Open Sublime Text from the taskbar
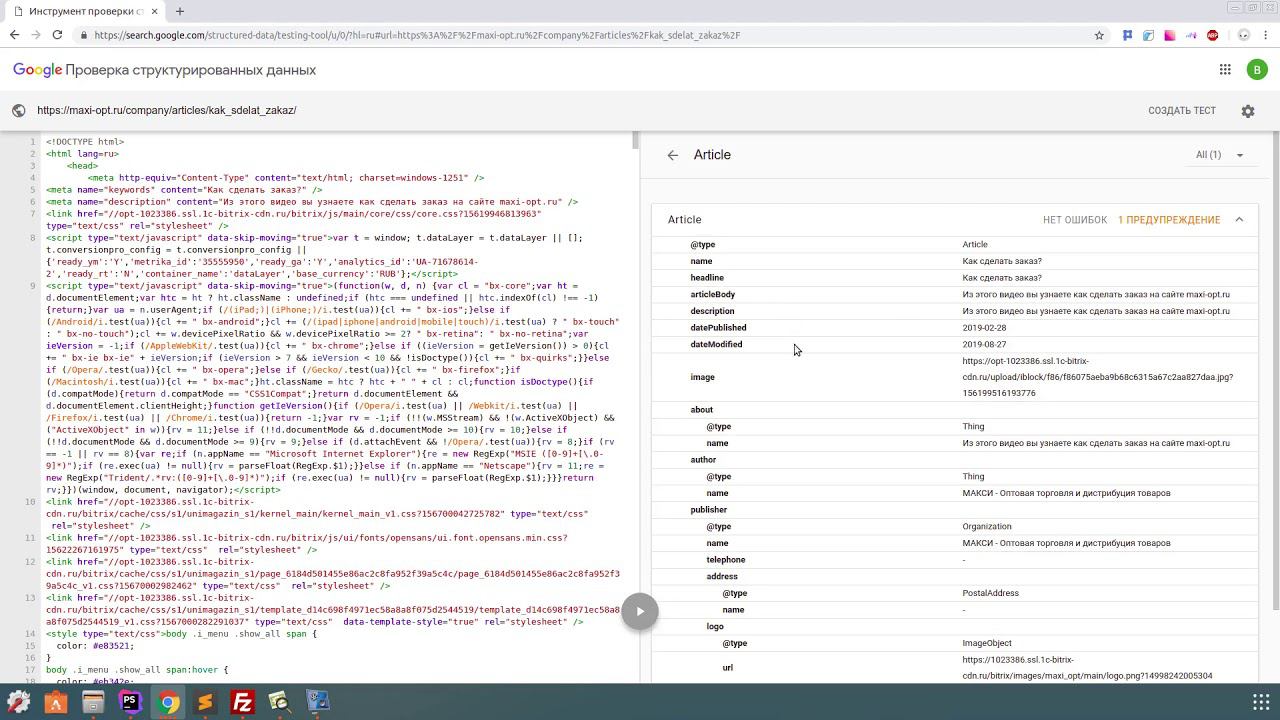 (205, 702)
